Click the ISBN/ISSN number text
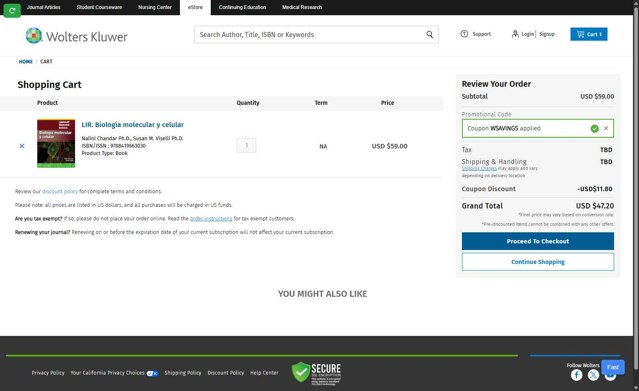 [x=114, y=146]
